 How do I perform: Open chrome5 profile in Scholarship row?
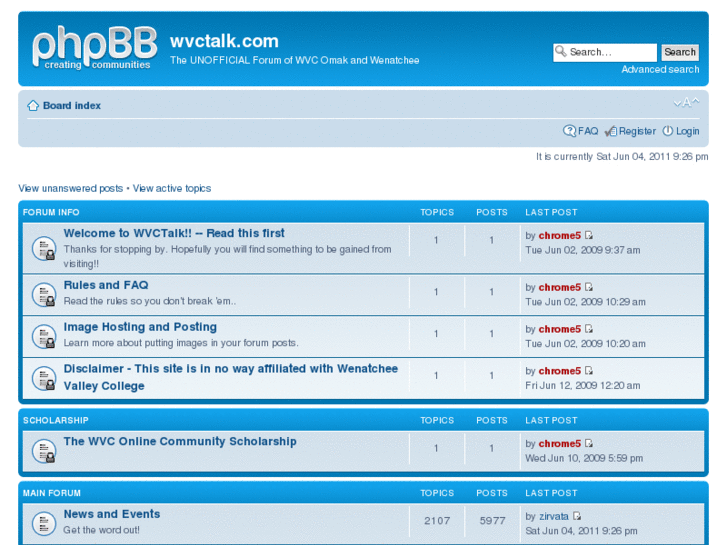[560, 444]
